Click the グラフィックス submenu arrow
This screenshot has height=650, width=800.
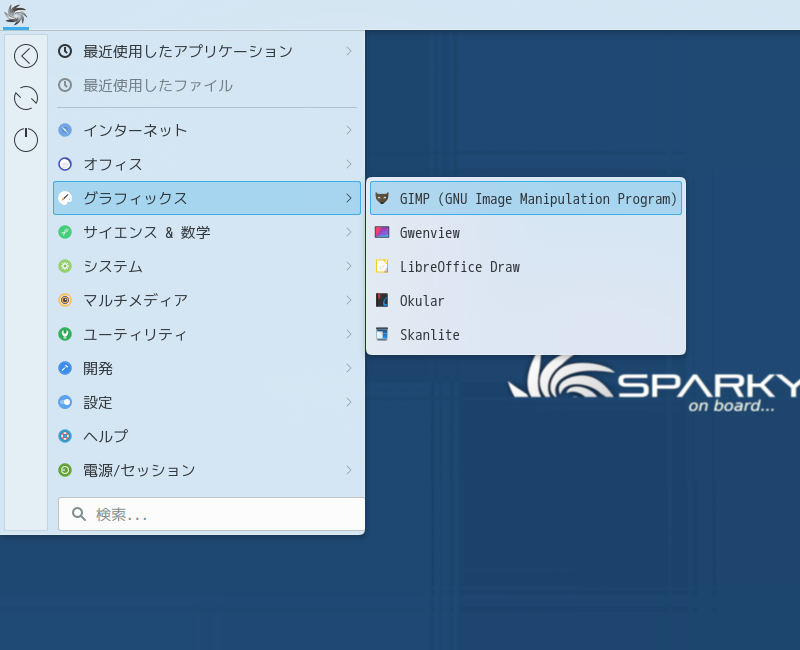tap(349, 198)
